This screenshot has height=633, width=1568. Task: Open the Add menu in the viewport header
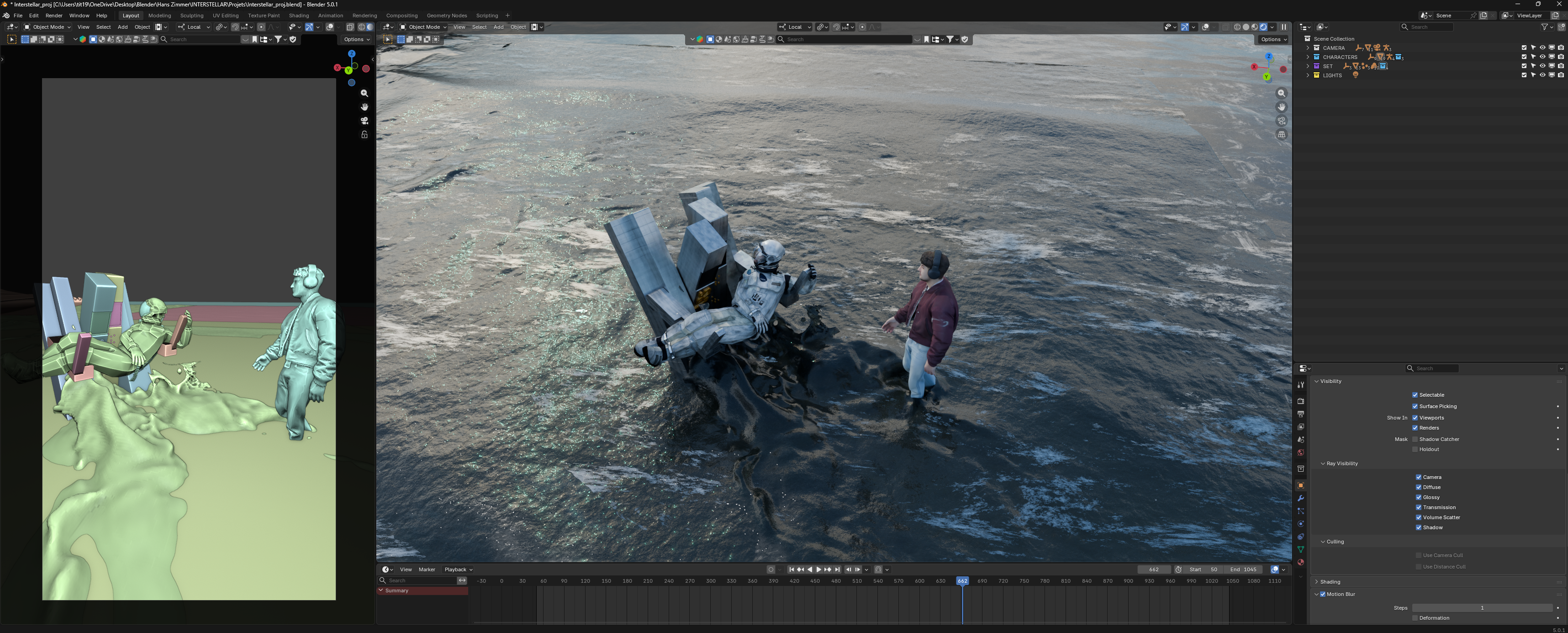tap(498, 27)
